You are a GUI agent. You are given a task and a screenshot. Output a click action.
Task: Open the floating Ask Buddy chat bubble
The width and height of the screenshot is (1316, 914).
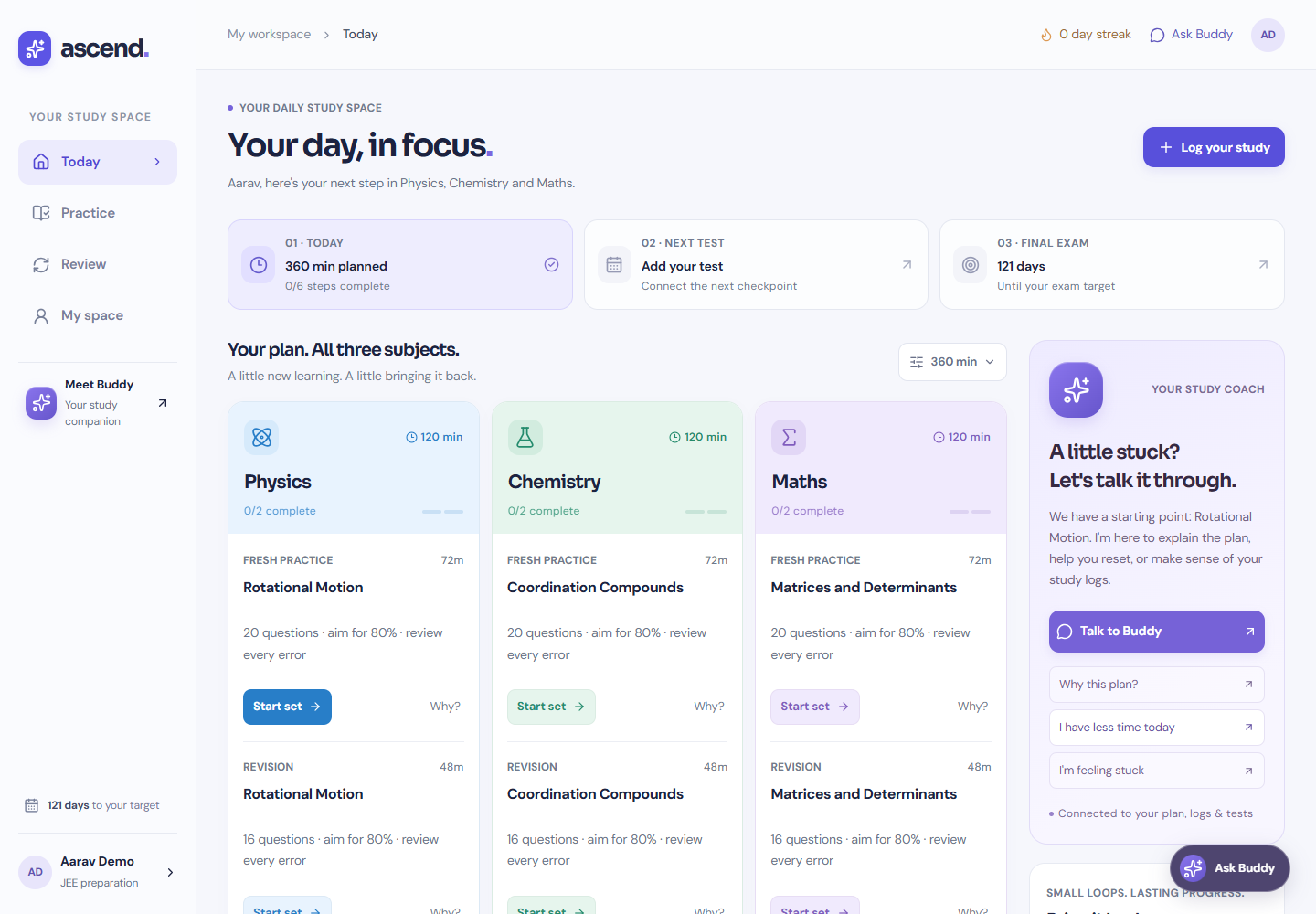click(x=1229, y=868)
